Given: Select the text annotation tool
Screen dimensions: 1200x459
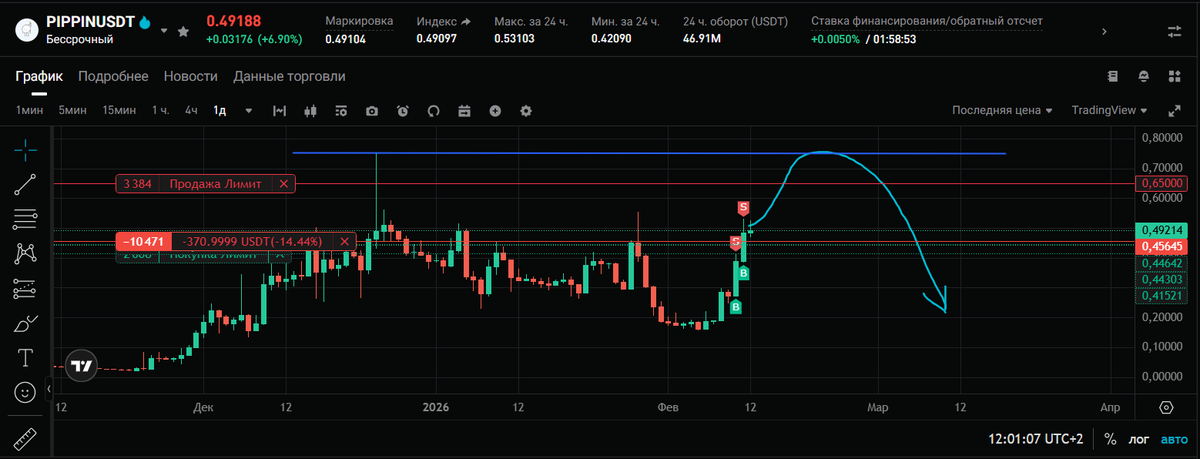Looking at the screenshot, I should point(26,357).
